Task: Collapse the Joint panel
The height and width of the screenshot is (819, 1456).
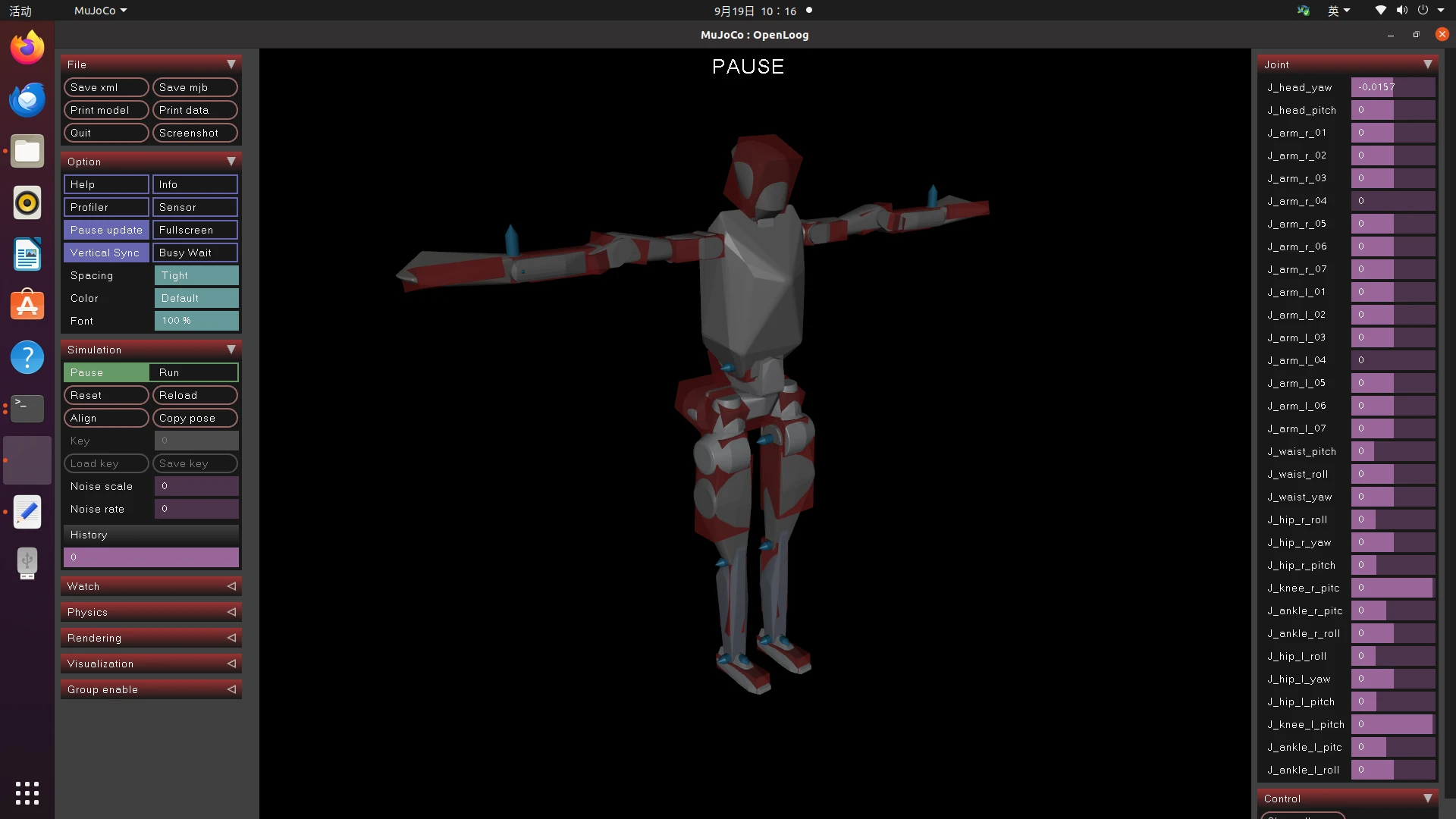Action: (x=1427, y=64)
